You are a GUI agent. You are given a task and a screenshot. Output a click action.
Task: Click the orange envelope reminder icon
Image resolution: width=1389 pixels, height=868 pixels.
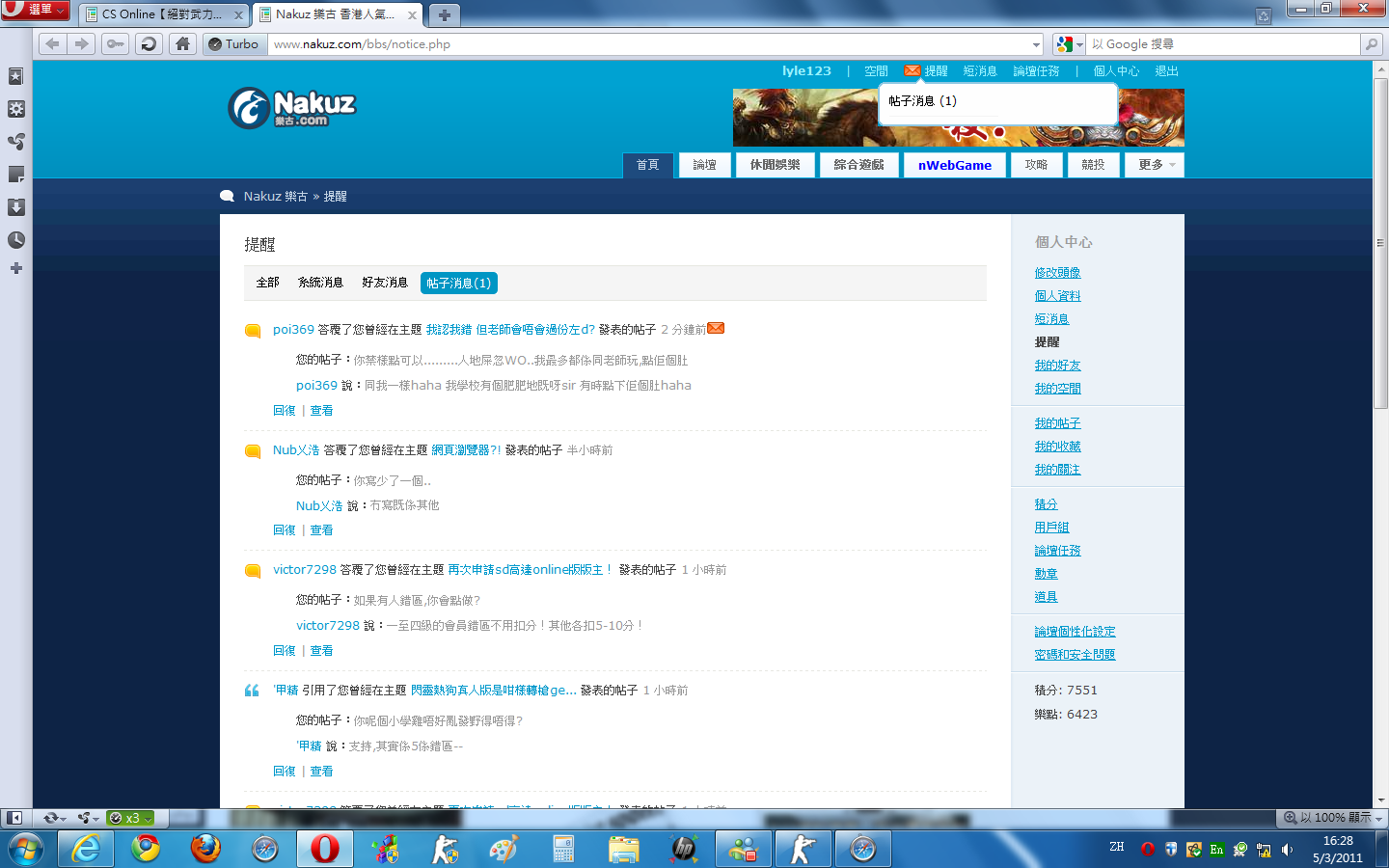tap(912, 70)
